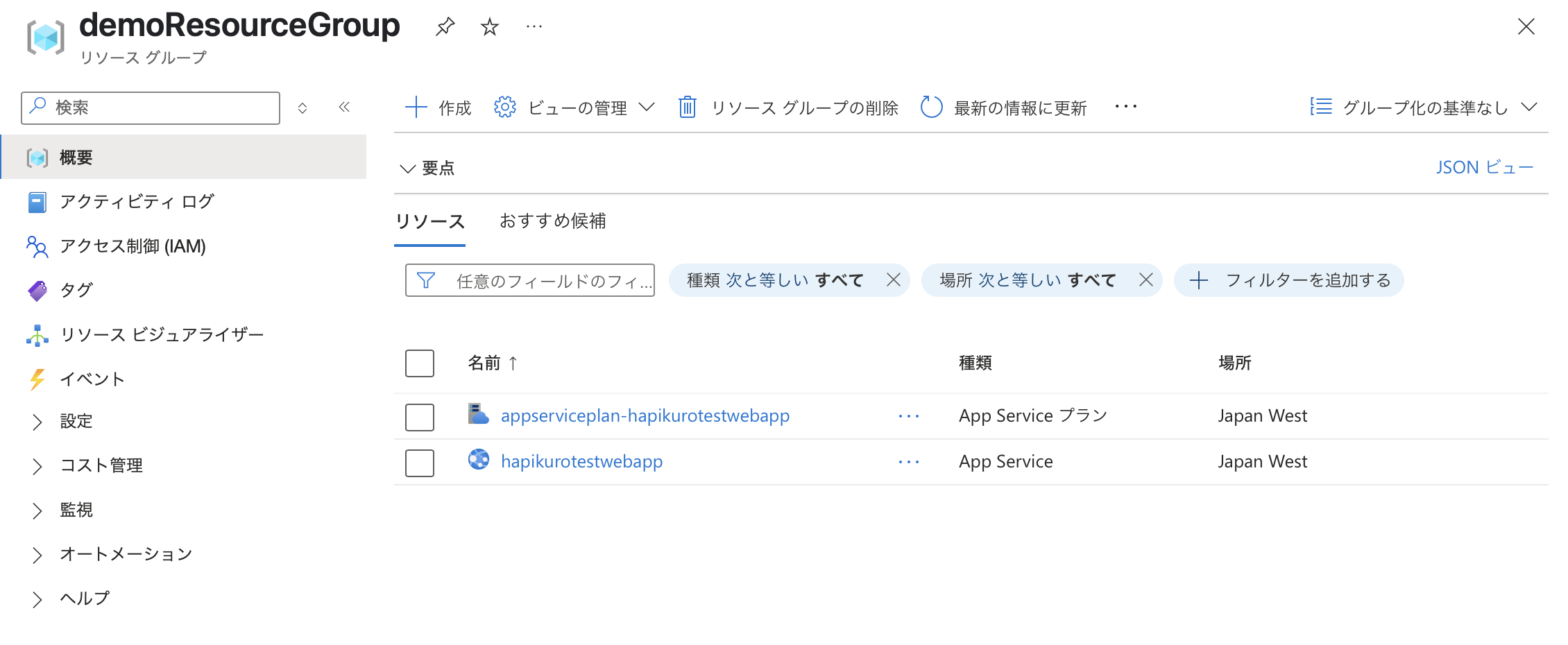
Task: Click the App Service plan icon
Action: [x=479, y=414]
